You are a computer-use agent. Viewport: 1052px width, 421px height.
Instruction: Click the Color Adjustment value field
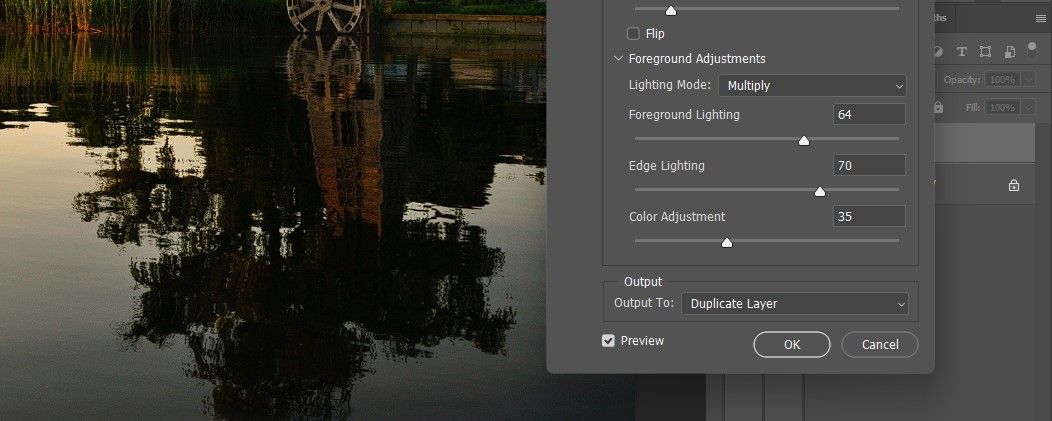pos(868,216)
